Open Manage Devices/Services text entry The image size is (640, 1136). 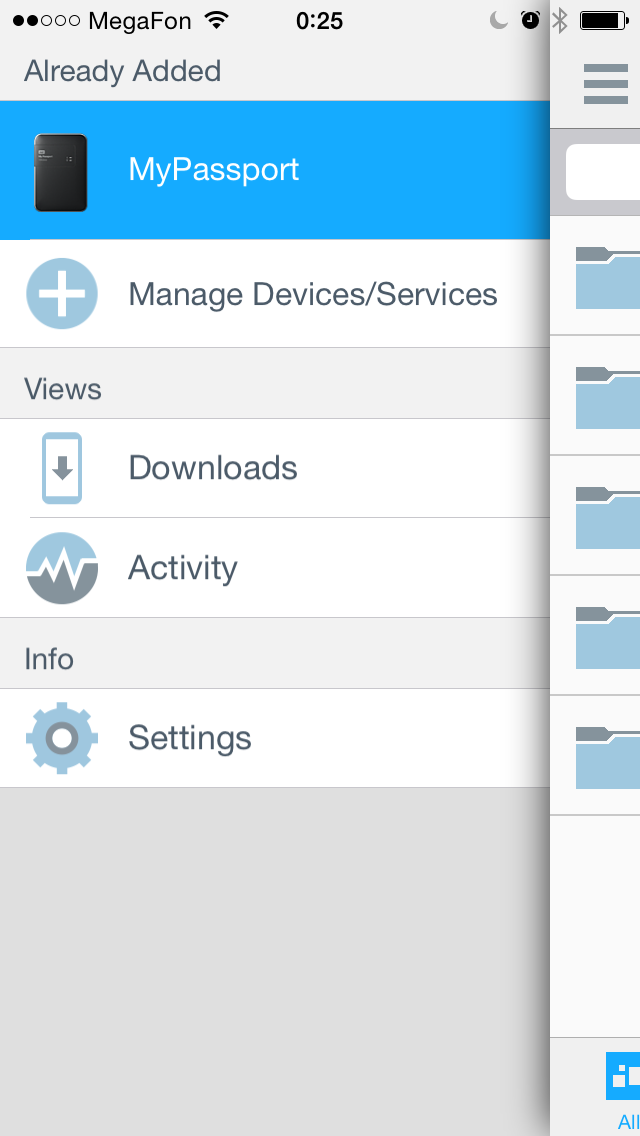point(313,295)
